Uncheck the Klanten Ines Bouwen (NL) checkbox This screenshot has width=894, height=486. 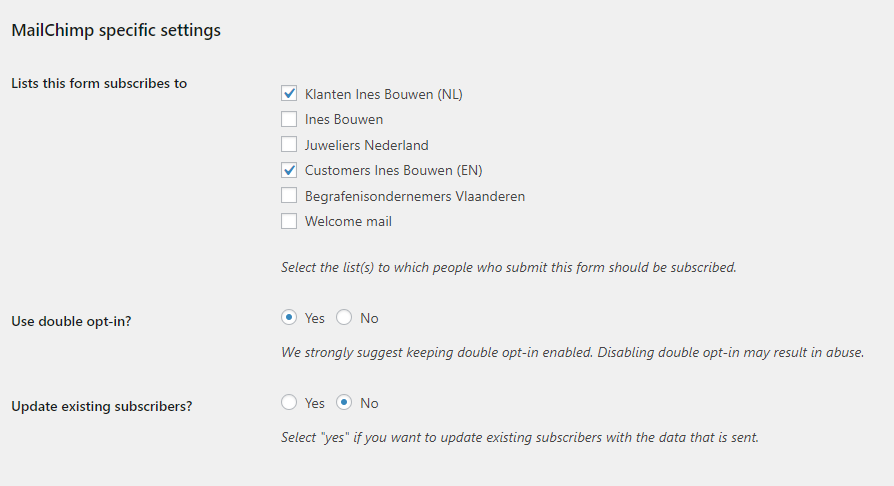point(289,94)
